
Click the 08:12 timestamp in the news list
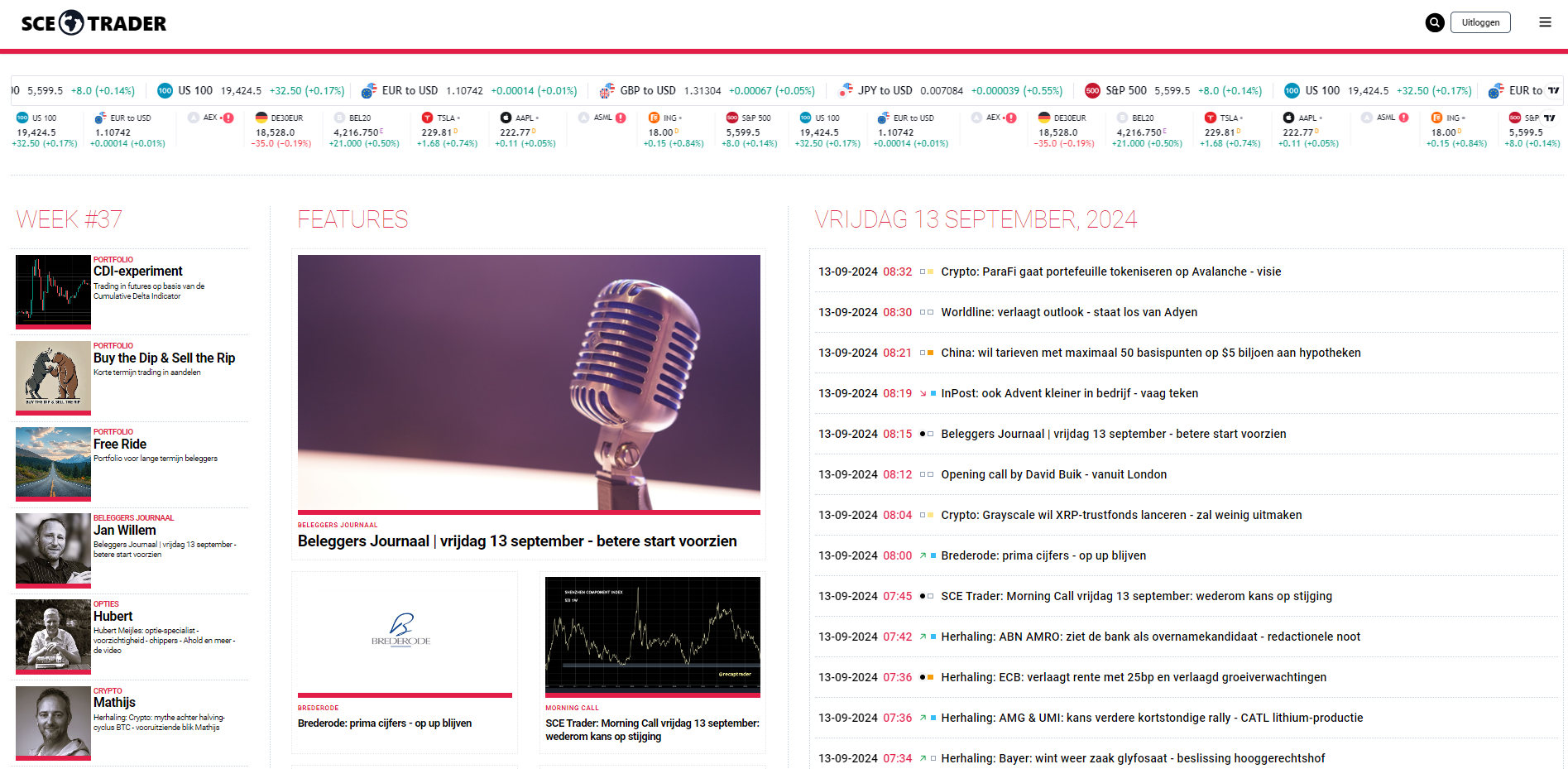click(x=897, y=474)
